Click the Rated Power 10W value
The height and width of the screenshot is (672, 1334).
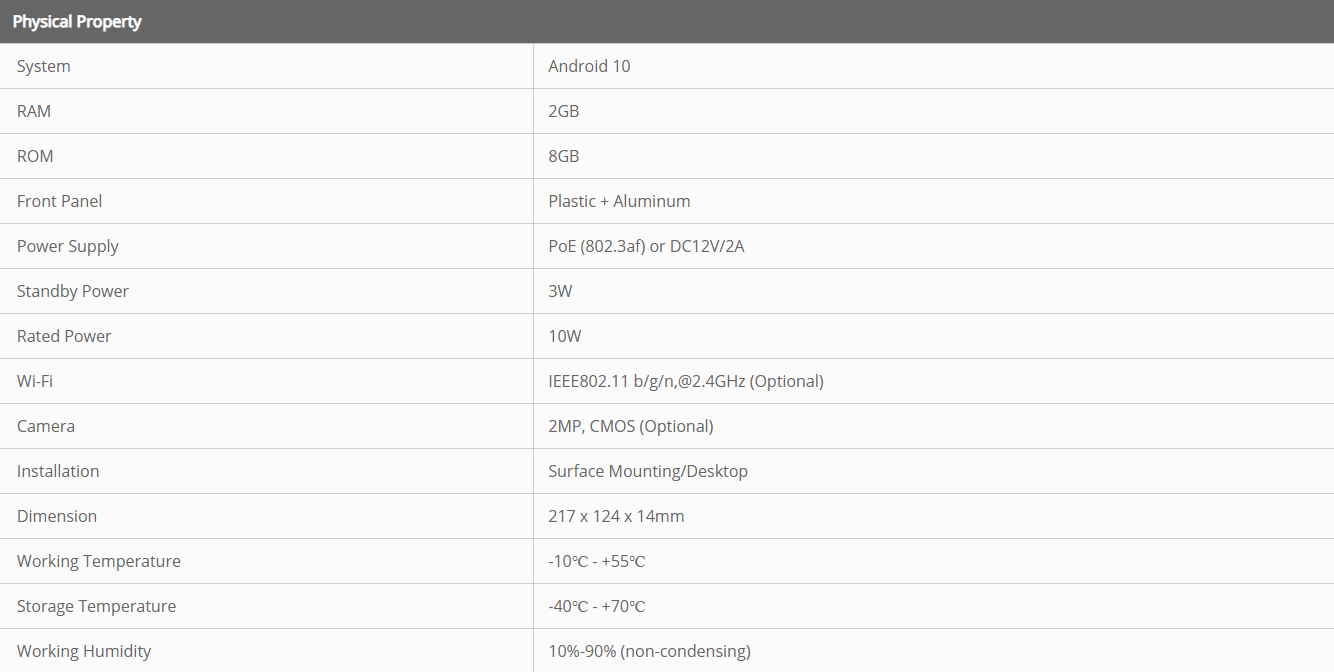565,336
